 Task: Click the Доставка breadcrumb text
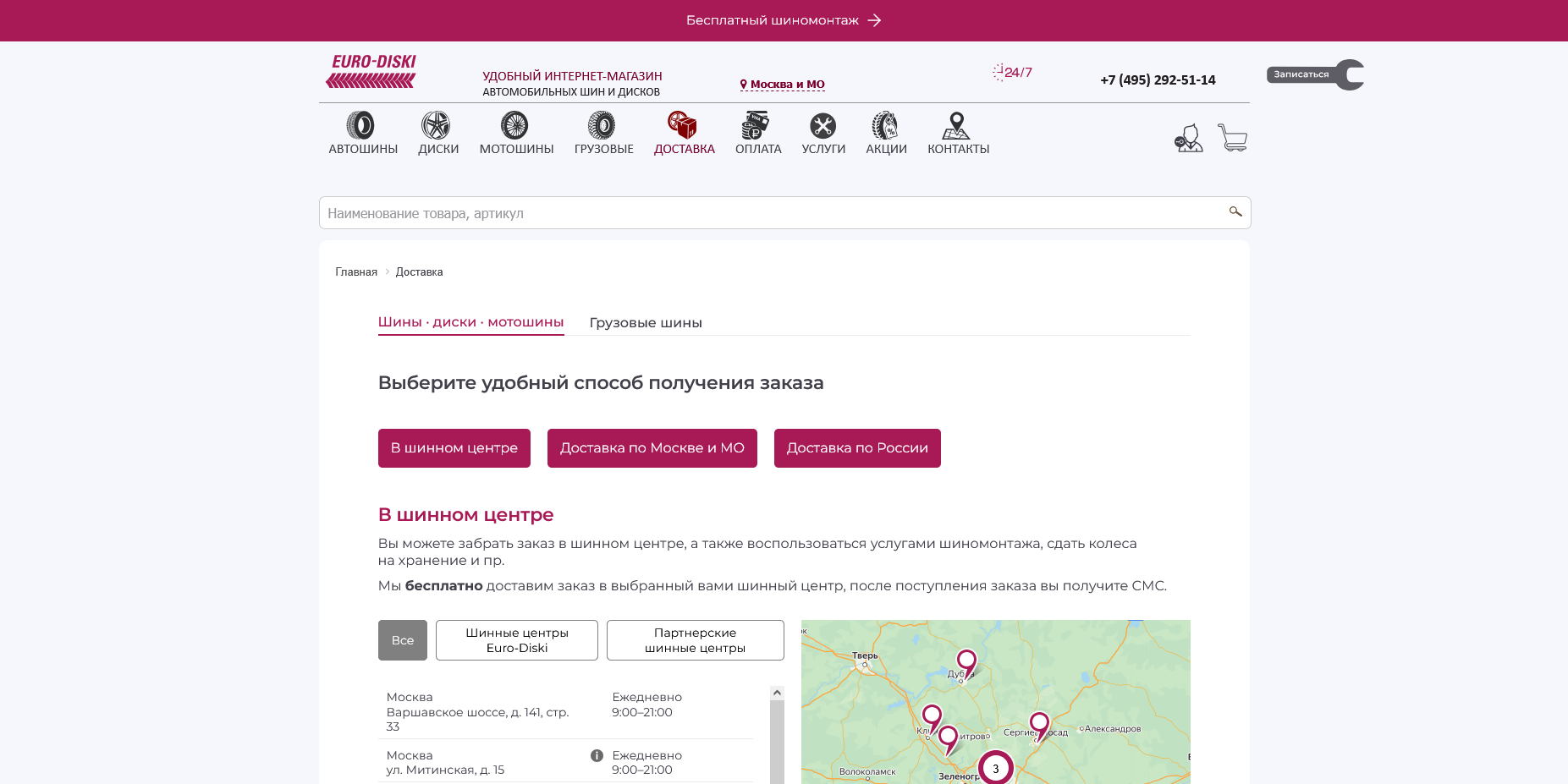419,272
